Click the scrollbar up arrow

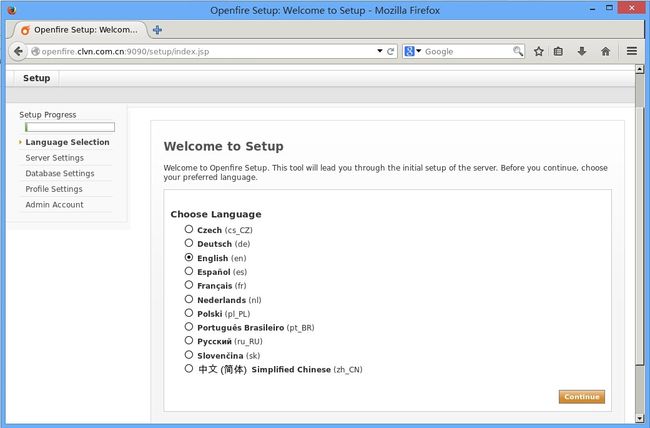click(x=640, y=69)
